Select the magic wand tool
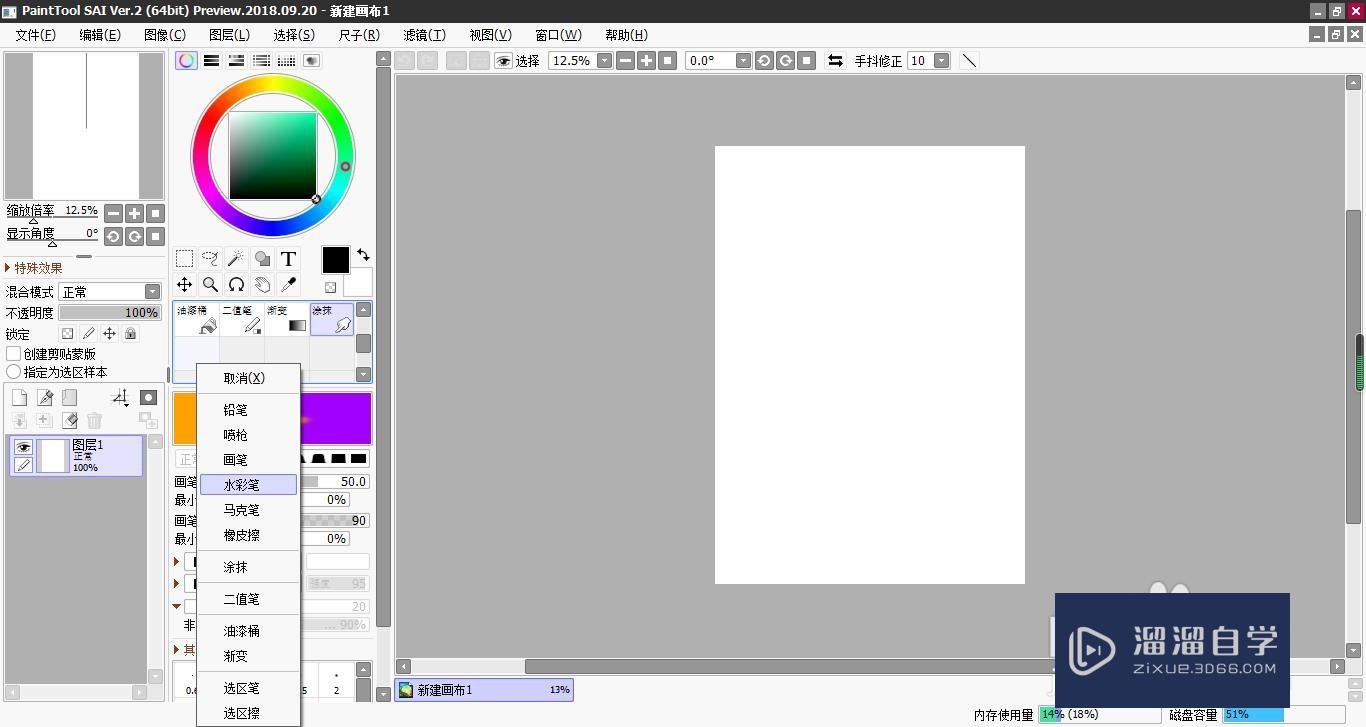 pyautogui.click(x=236, y=258)
